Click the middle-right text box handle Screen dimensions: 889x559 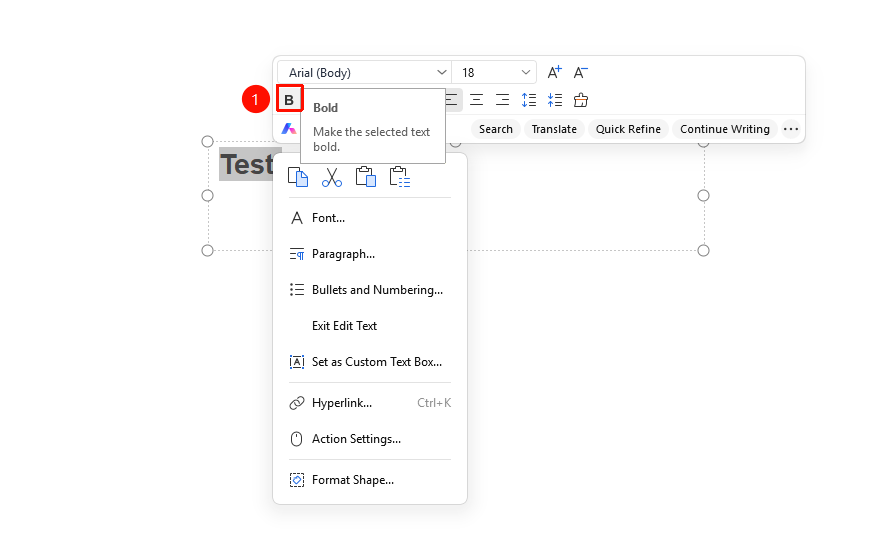(x=704, y=196)
